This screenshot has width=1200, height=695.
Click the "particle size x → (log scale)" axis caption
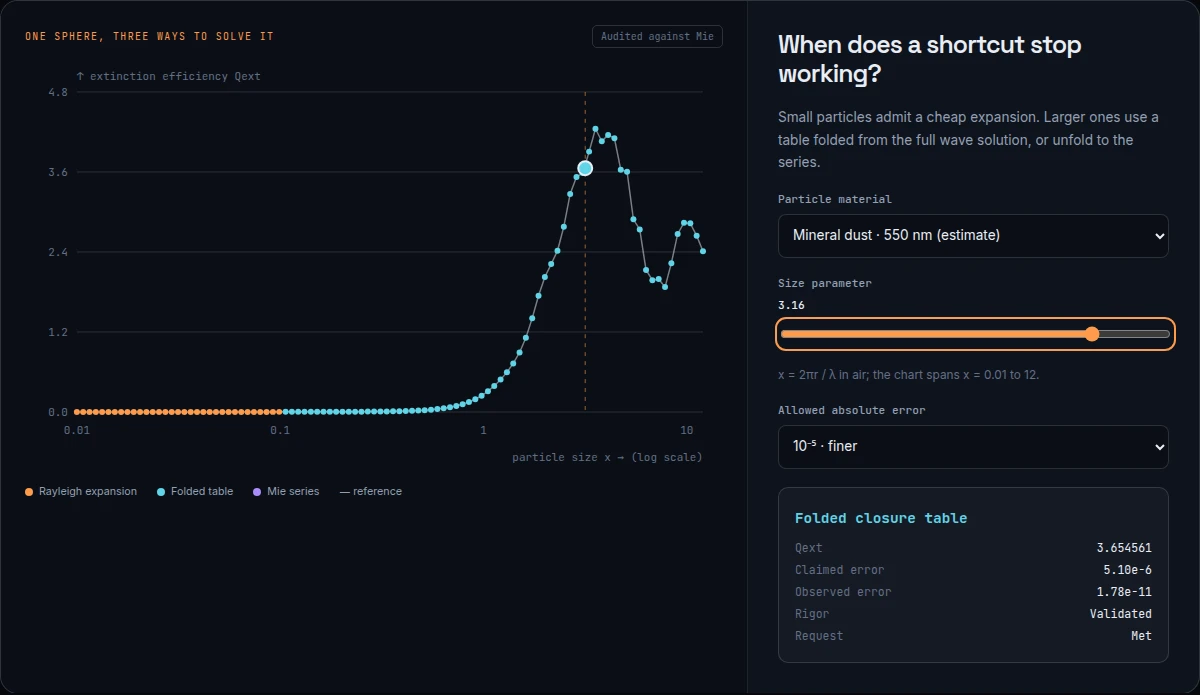click(607, 457)
